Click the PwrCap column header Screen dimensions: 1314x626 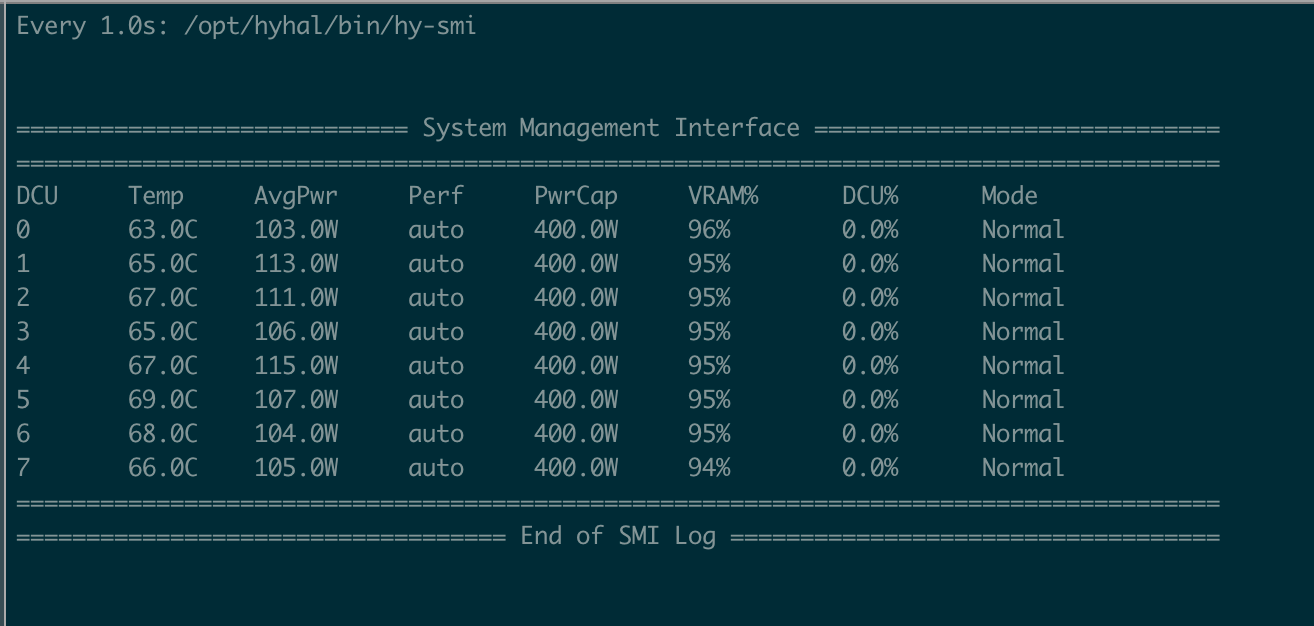(576, 196)
